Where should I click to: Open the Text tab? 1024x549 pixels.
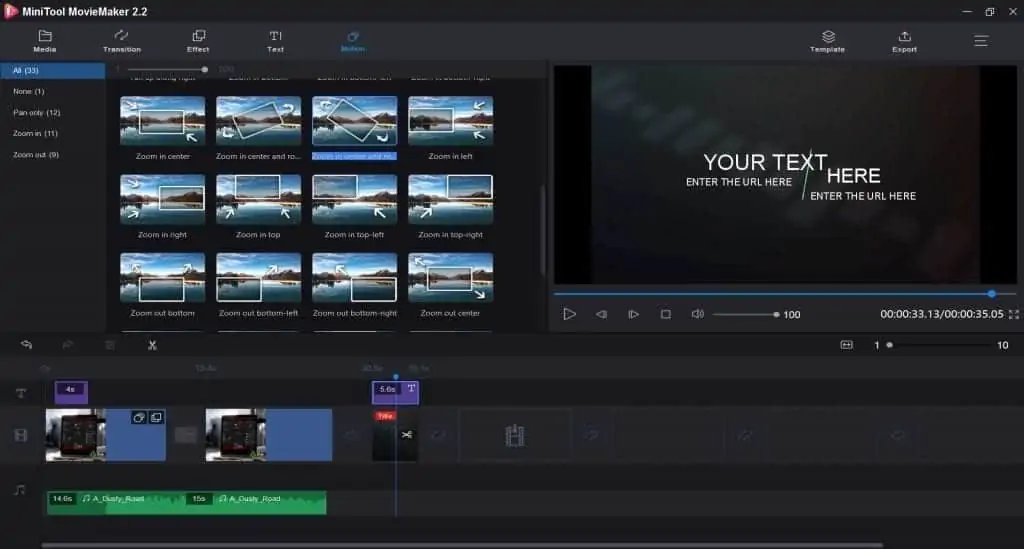pyautogui.click(x=276, y=41)
